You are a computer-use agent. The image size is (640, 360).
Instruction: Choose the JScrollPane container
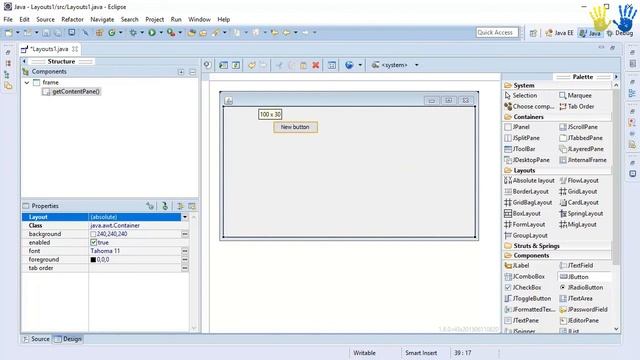[x=578, y=127]
